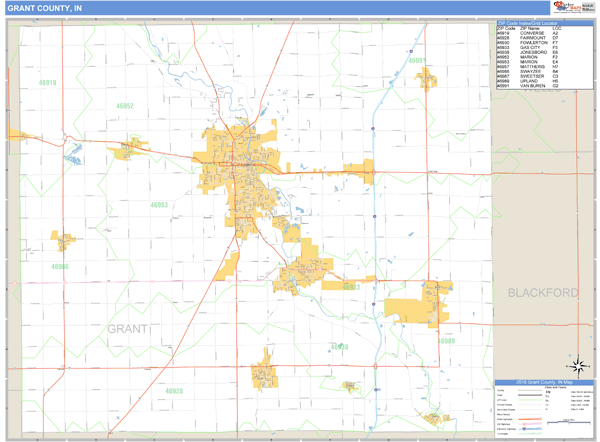Click the ZIP Code legend green line sample
The height and width of the screenshot is (442, 600).
pos(530,400)
